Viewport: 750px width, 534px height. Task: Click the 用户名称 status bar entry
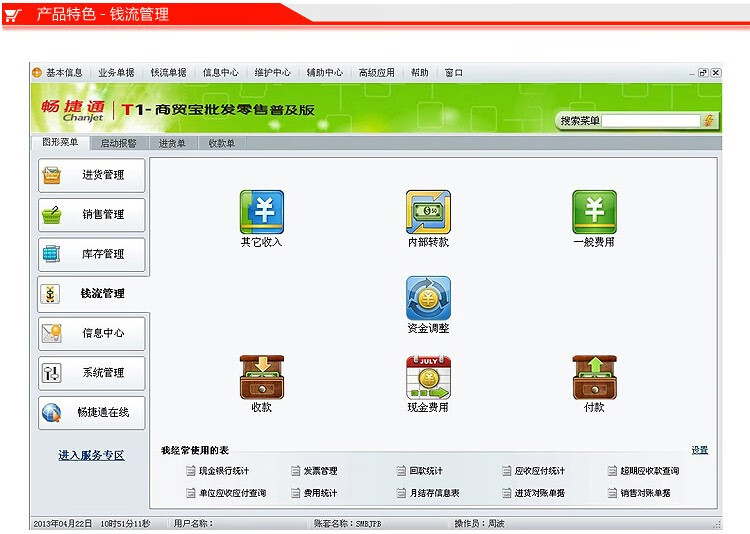tap(193, 524)
